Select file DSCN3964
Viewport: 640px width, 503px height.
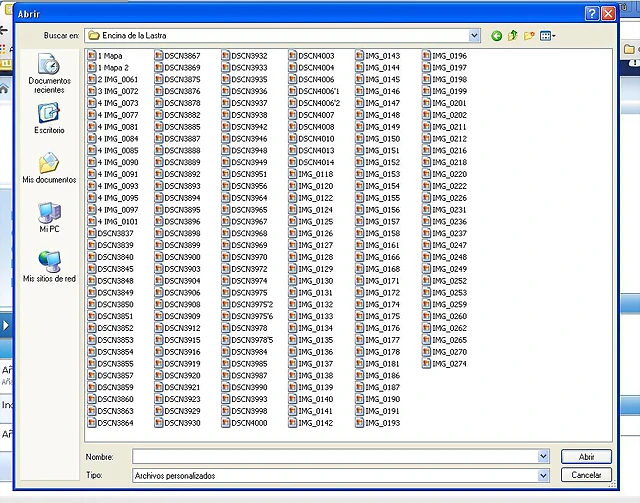tap(244, 198)
